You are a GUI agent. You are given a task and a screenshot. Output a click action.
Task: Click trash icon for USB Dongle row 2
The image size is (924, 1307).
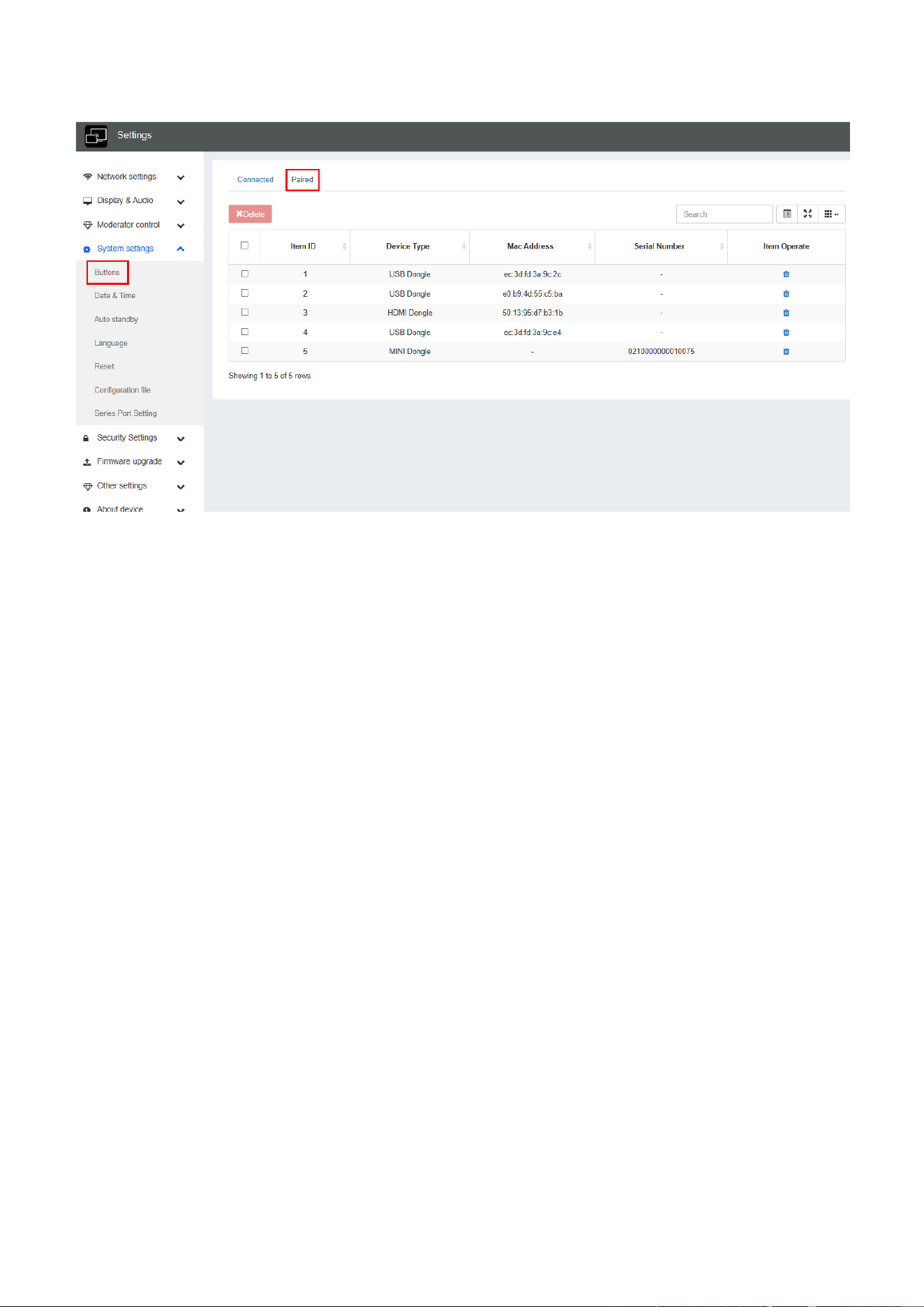coord(786,294)
